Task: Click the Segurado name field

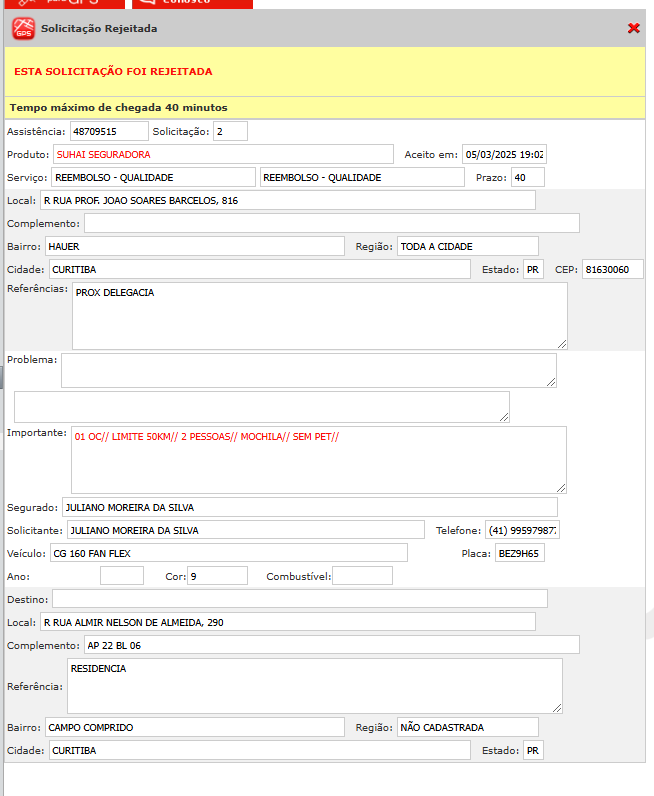Action: pyautogui.click(x=309, y=507)
